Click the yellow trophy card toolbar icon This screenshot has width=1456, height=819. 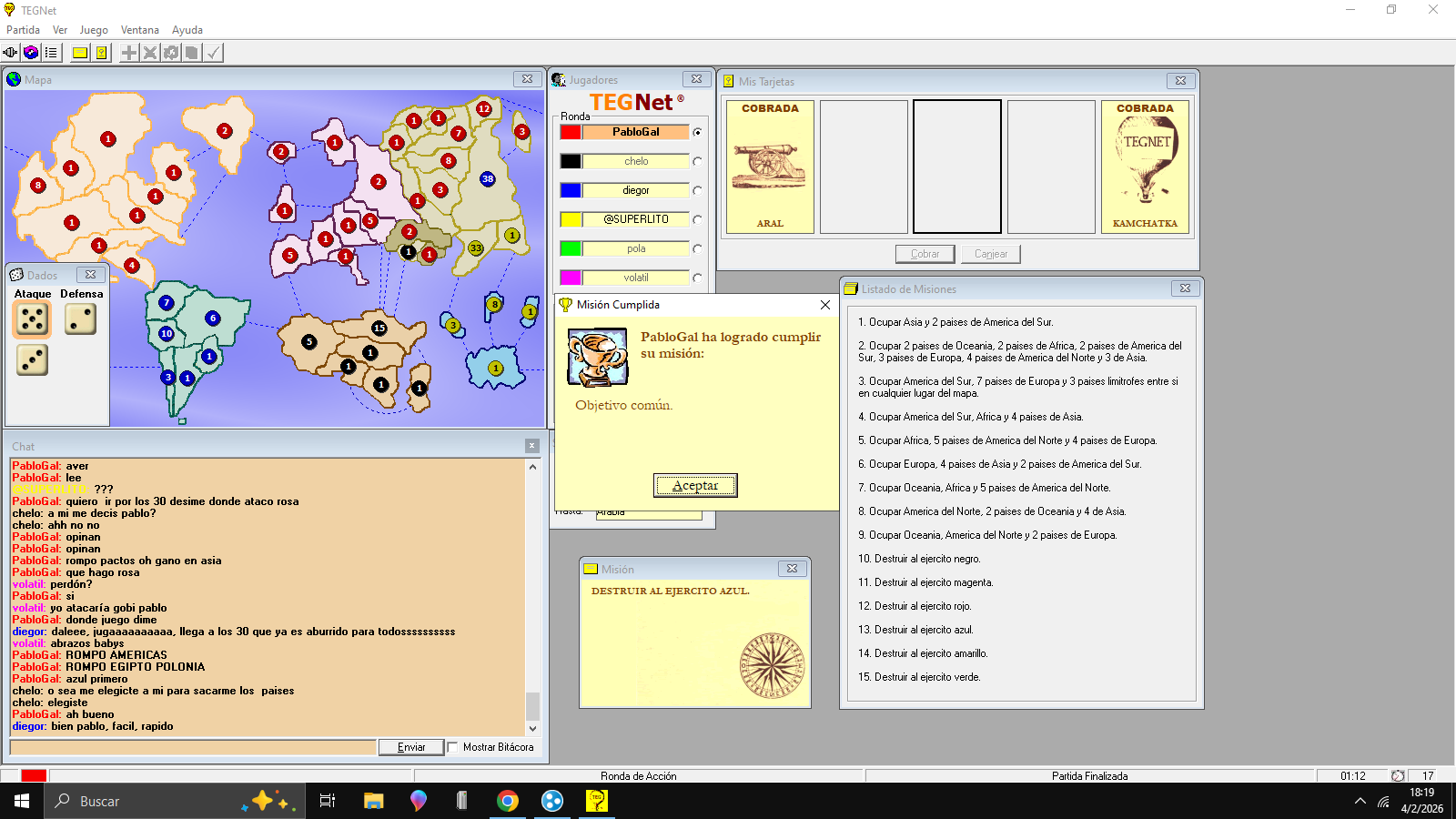click(102, 53)
